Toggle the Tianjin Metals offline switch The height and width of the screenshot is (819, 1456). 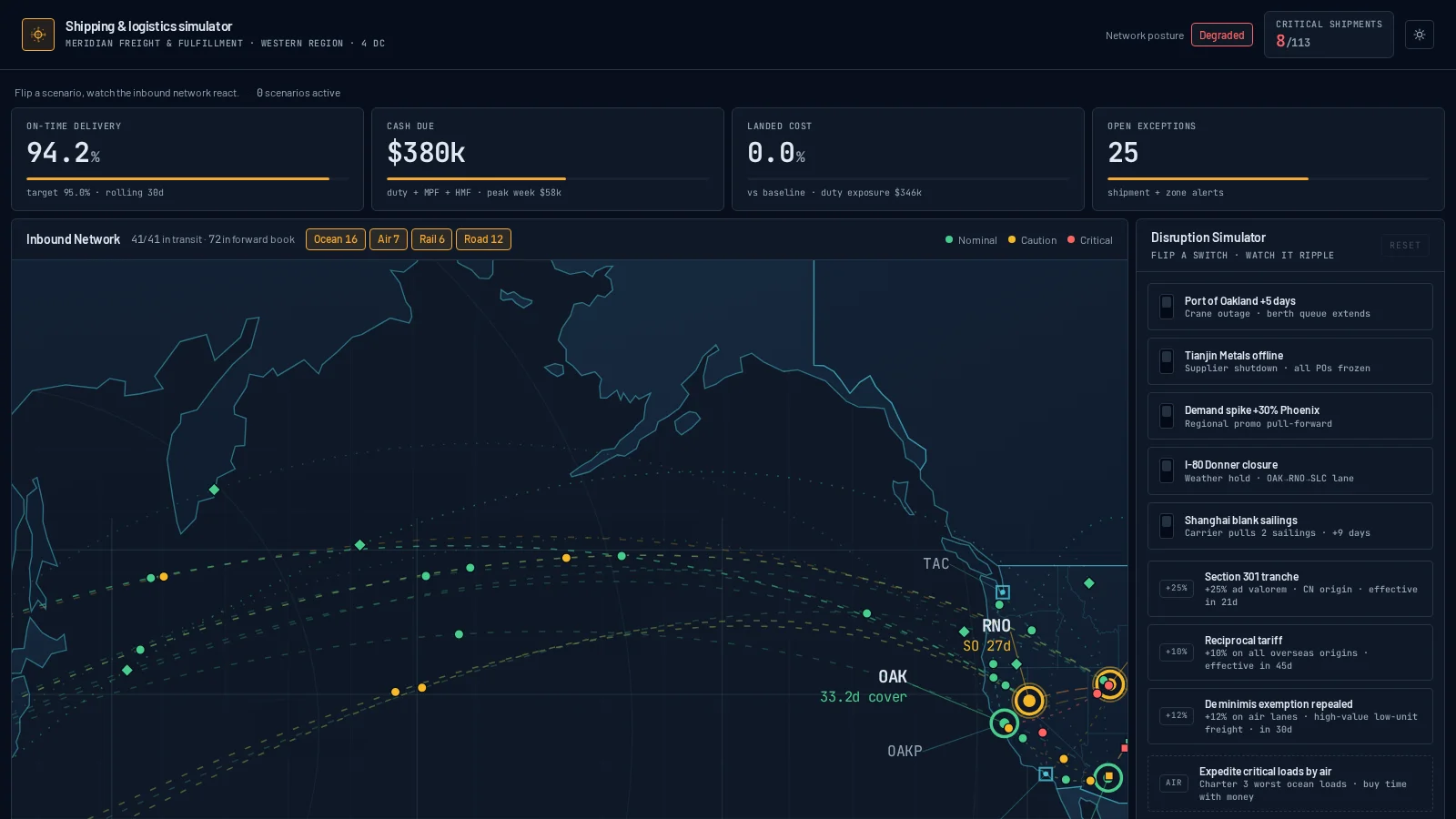coord(1167,361)
